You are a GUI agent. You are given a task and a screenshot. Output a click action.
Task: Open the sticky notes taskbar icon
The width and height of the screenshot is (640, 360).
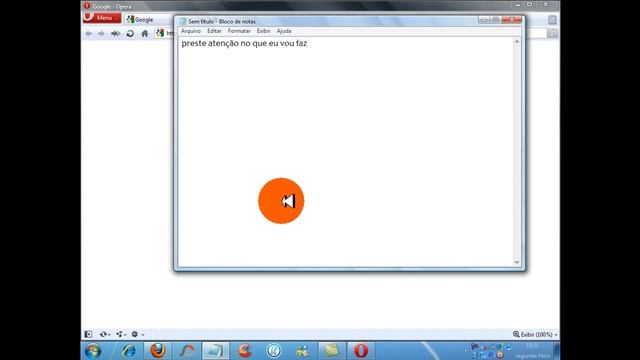pos(332,351)
